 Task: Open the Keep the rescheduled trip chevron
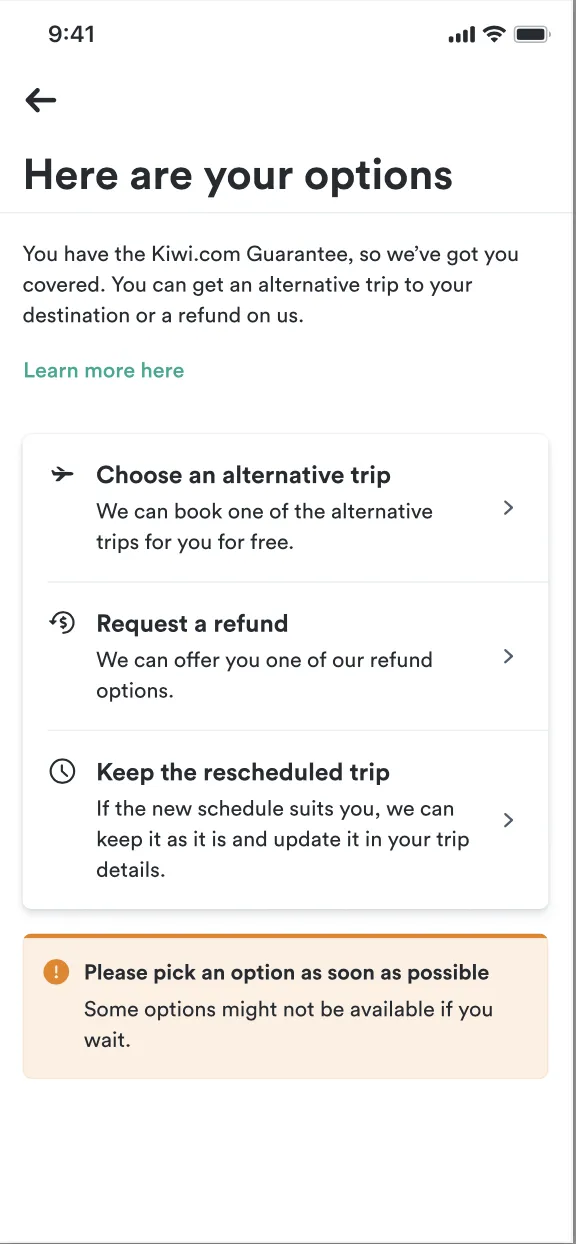point(508,820)
